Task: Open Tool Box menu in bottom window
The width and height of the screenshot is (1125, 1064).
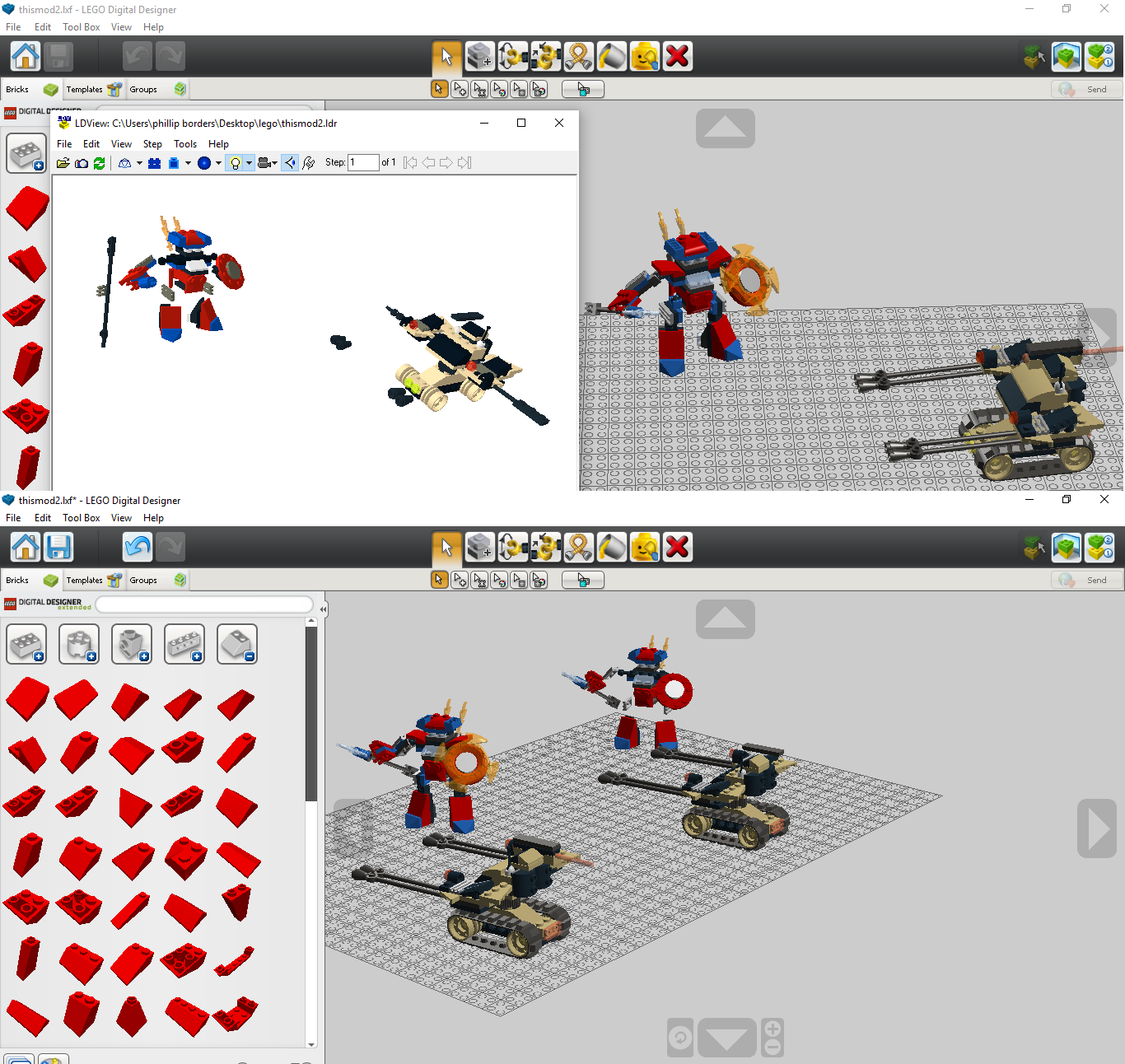Action: tap(82, 518)
